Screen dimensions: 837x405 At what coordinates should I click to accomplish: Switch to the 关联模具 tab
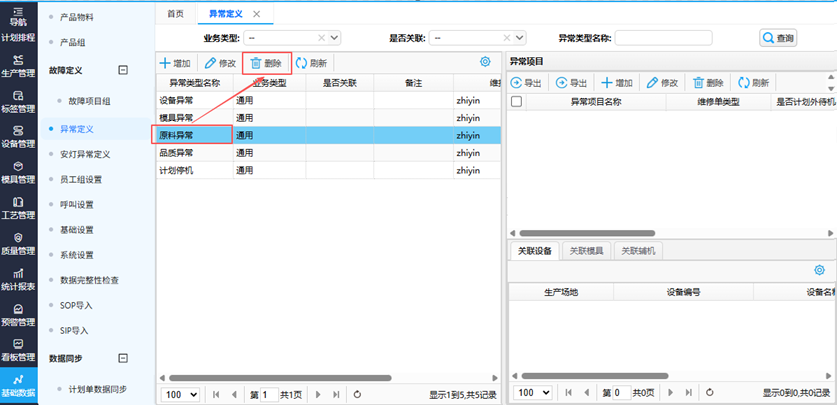pos(586,251)
